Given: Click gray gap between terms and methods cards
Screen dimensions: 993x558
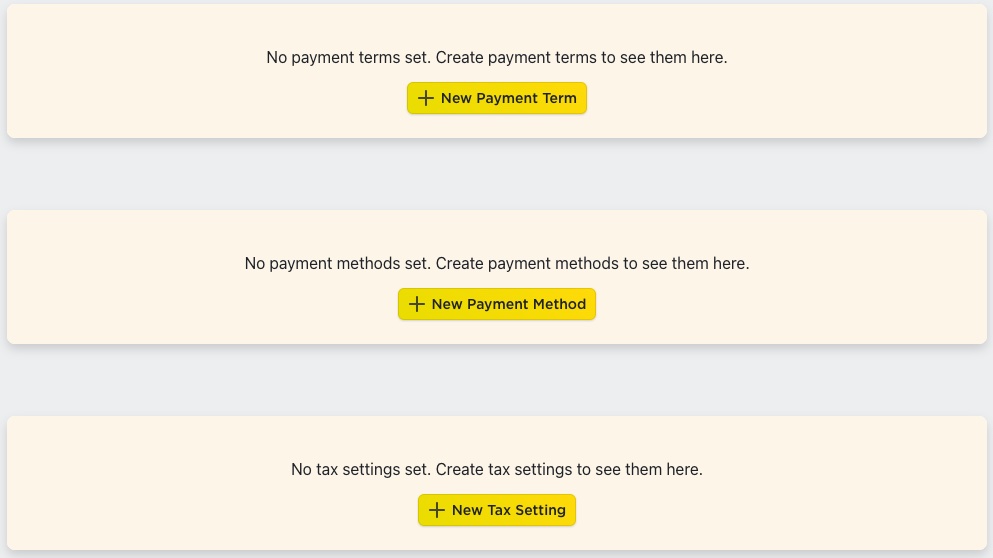Looking at the screenshot, I should 496,174.
